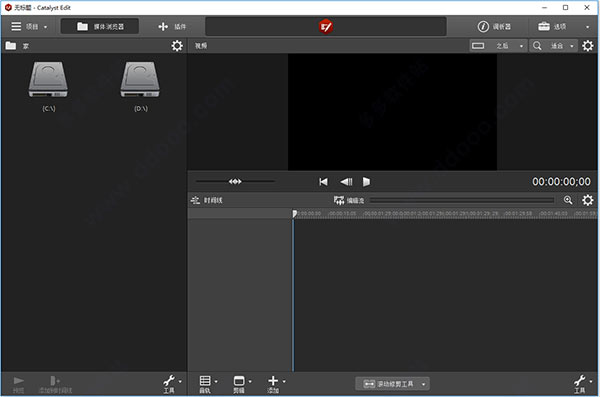Expand the 之后 preview mode dropdown
Screen dimensions: 600x397
coord(521,46)
